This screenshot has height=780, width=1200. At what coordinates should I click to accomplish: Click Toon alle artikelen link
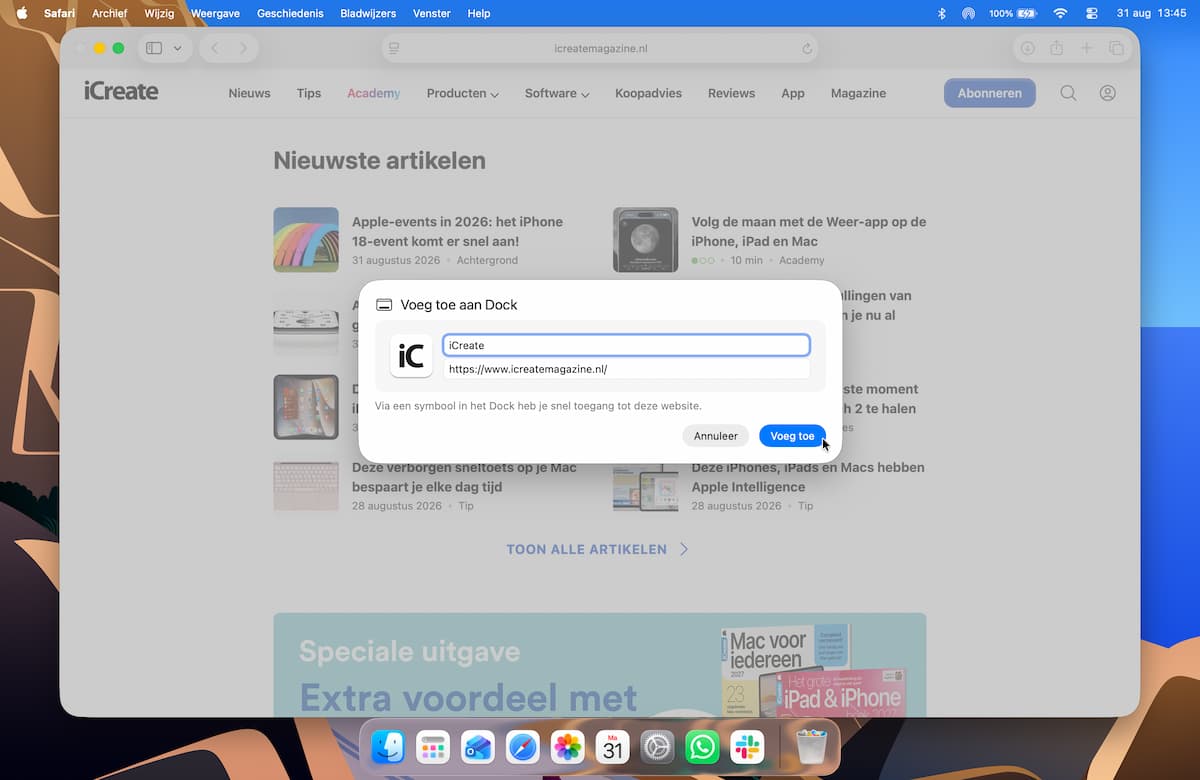click(598, 549)
